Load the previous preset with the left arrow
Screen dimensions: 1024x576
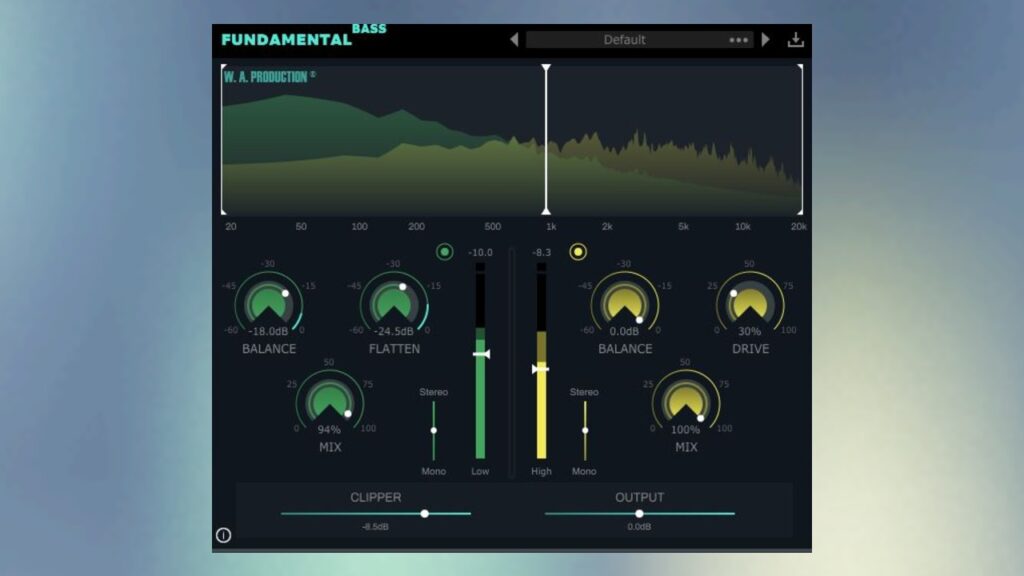(515, 38)
